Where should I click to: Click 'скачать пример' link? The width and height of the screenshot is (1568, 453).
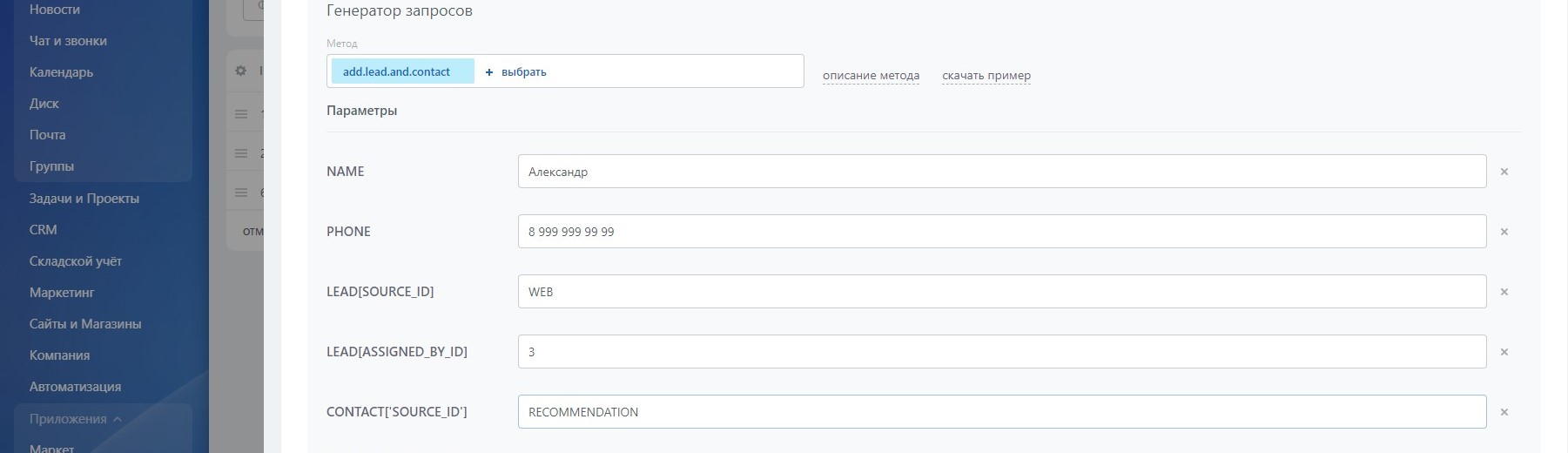pyautogui.click(x=986, y=76)
